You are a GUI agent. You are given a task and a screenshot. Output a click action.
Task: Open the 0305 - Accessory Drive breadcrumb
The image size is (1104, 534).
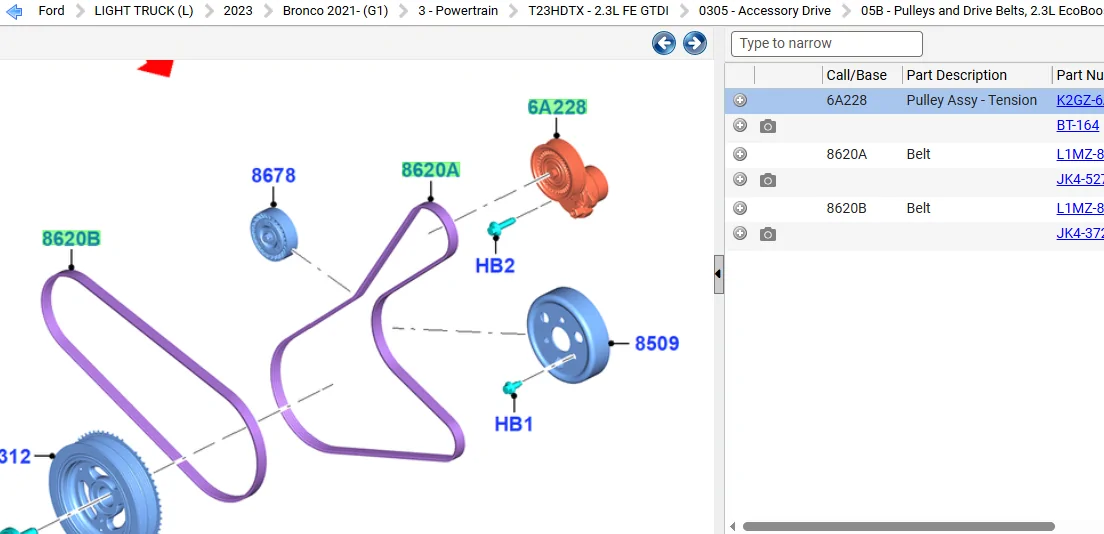point(764,11)
